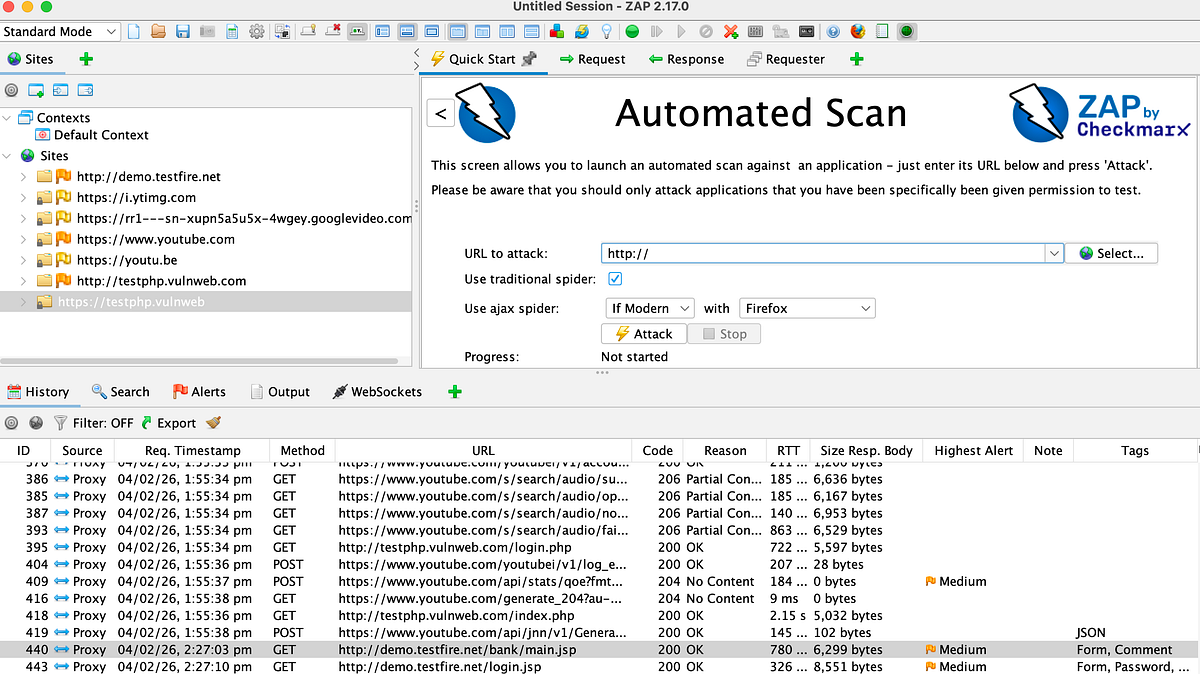Select Default Context in the tree
1200x674 pixels.
101,135
